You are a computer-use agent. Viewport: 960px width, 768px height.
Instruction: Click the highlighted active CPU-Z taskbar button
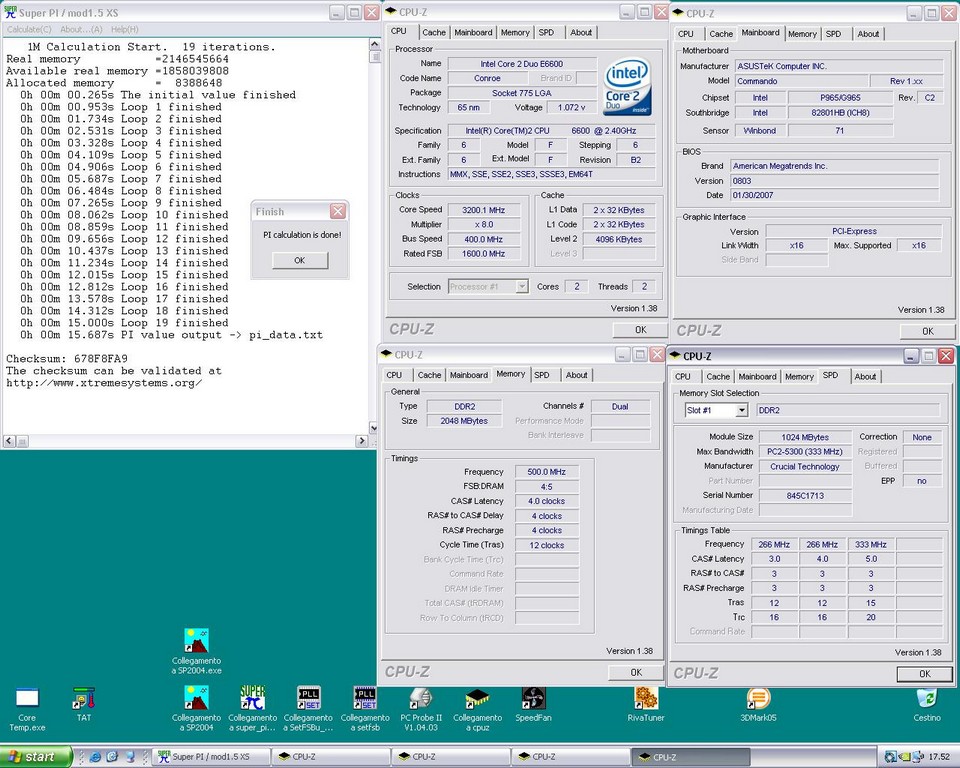[x=691, y=757]
